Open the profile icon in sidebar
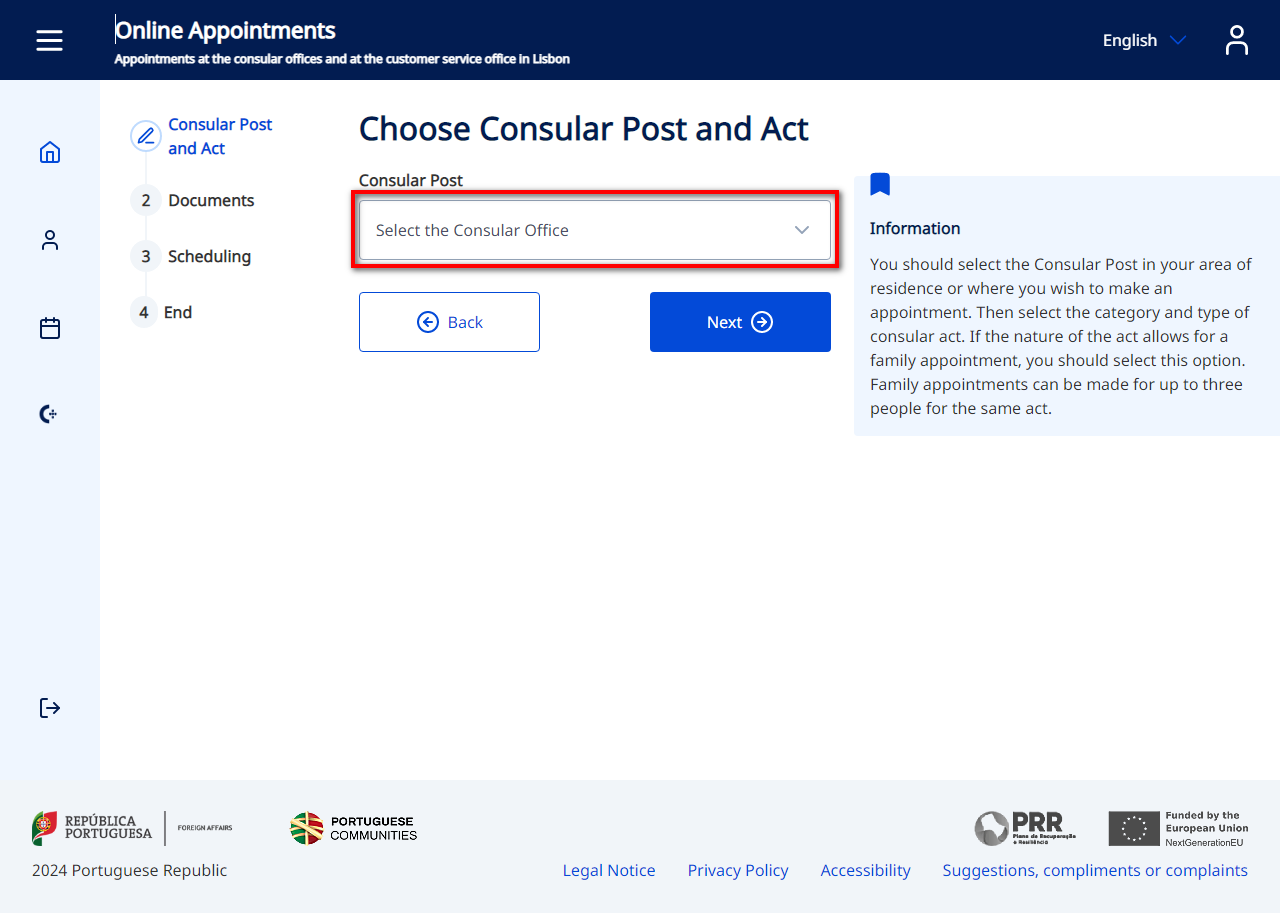Screen dimensions: 1280x913 50,240
